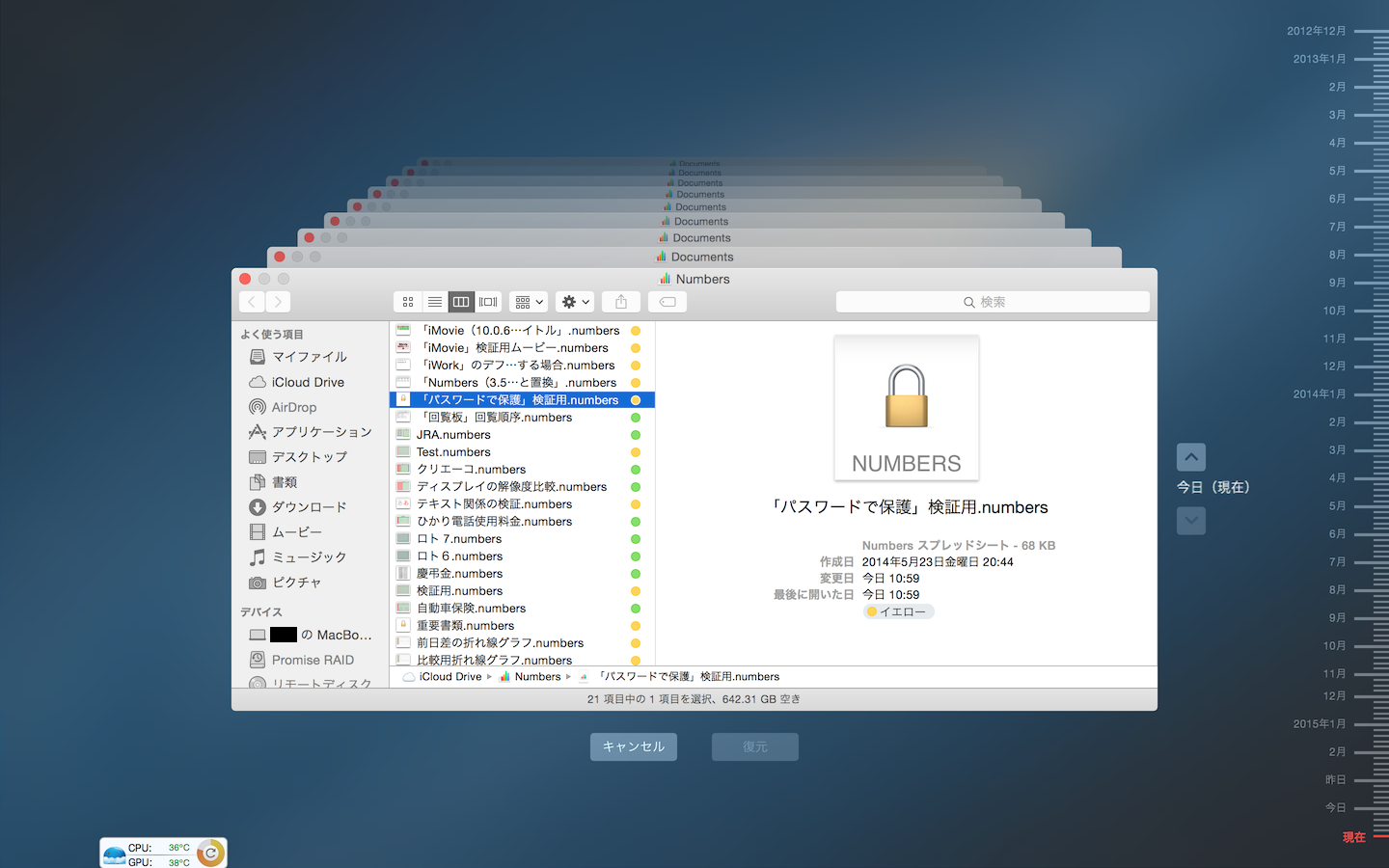Viewport: 1389px width, 868px height.
Task: Open アプリケーション in the sidebar
Action: click(x=309, y=432)
